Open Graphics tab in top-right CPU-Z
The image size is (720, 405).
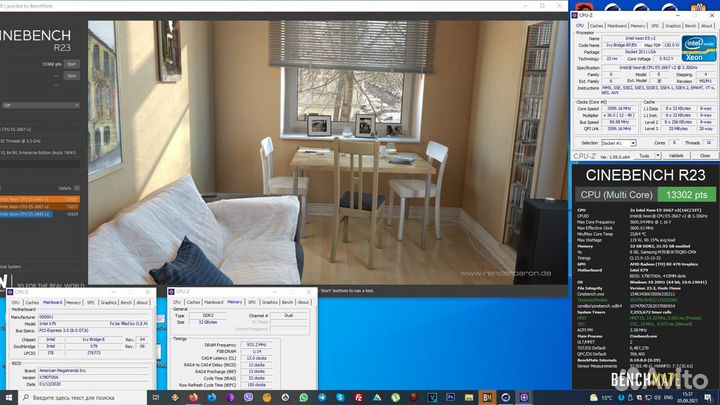(673, 26)
